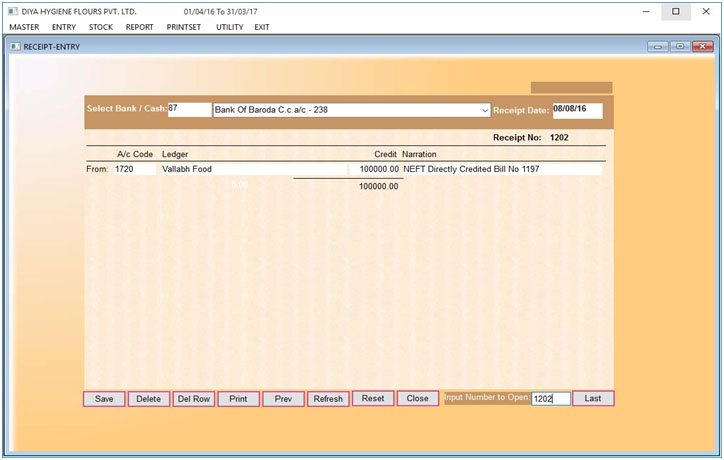
Task: Open the ENTRY menu
Action: pos(64,27)
